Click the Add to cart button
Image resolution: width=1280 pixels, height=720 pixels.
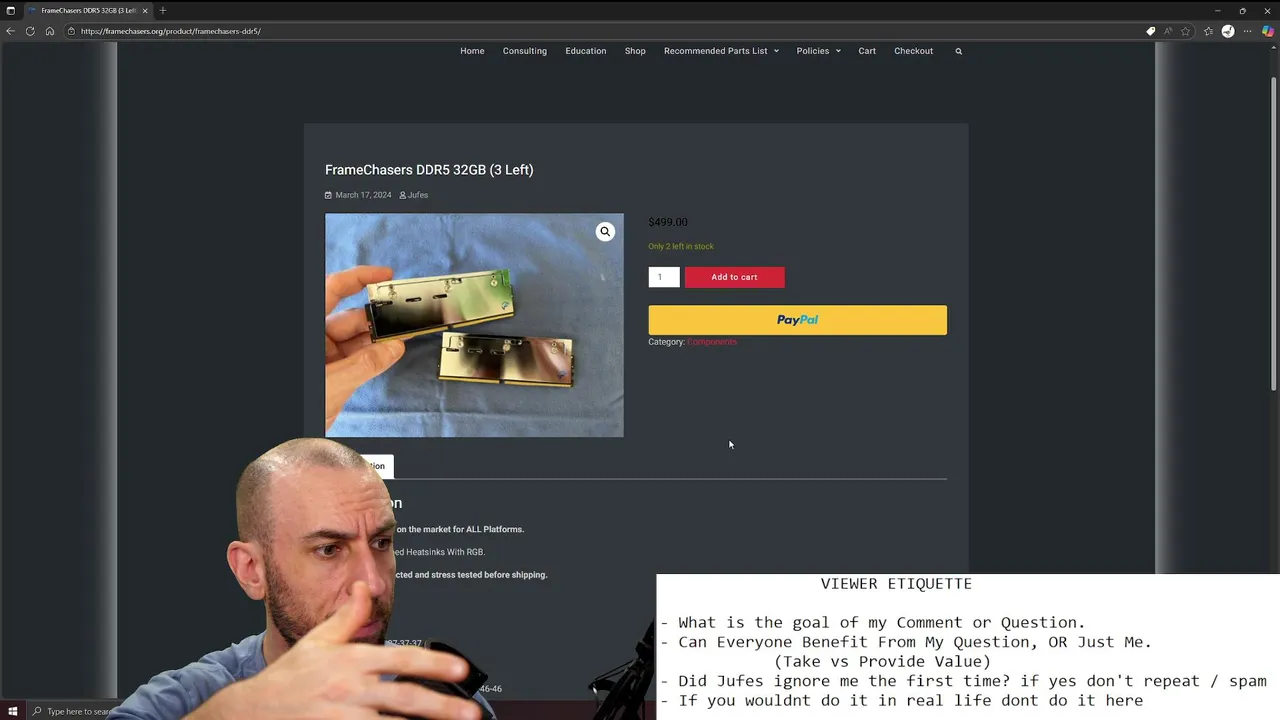tap(734, 277)
